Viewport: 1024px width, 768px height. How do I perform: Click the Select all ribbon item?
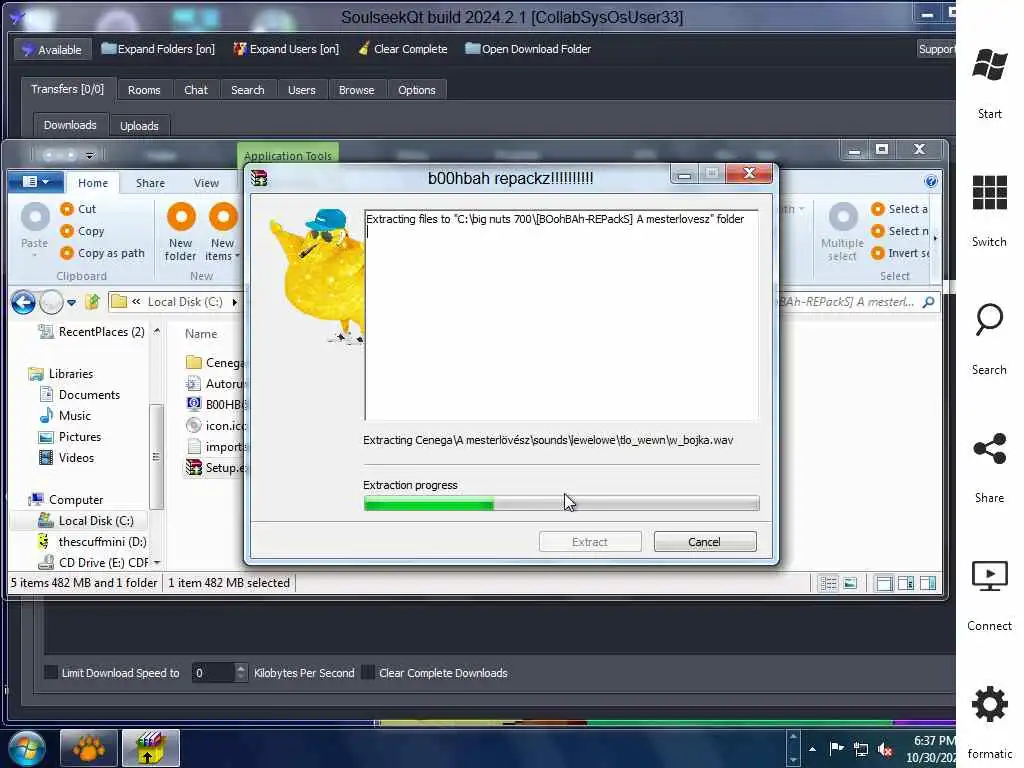click(900, 209)
